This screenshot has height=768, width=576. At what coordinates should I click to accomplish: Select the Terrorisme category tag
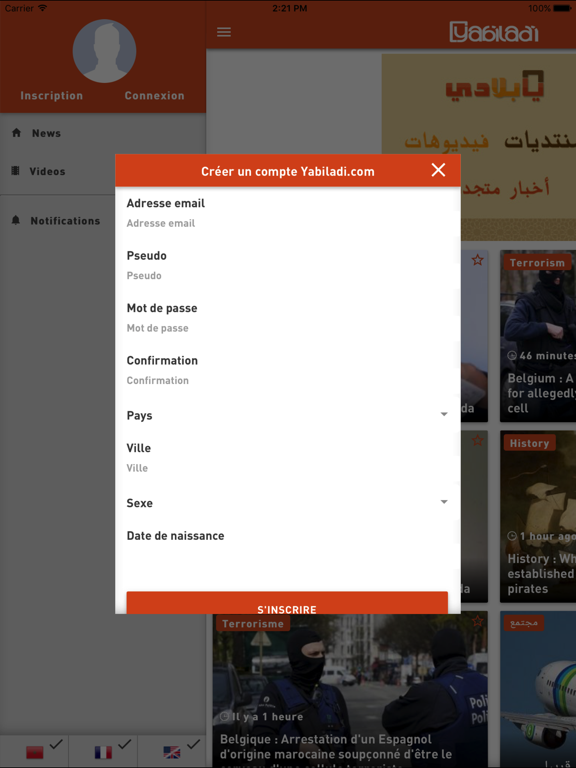point(253,624)
